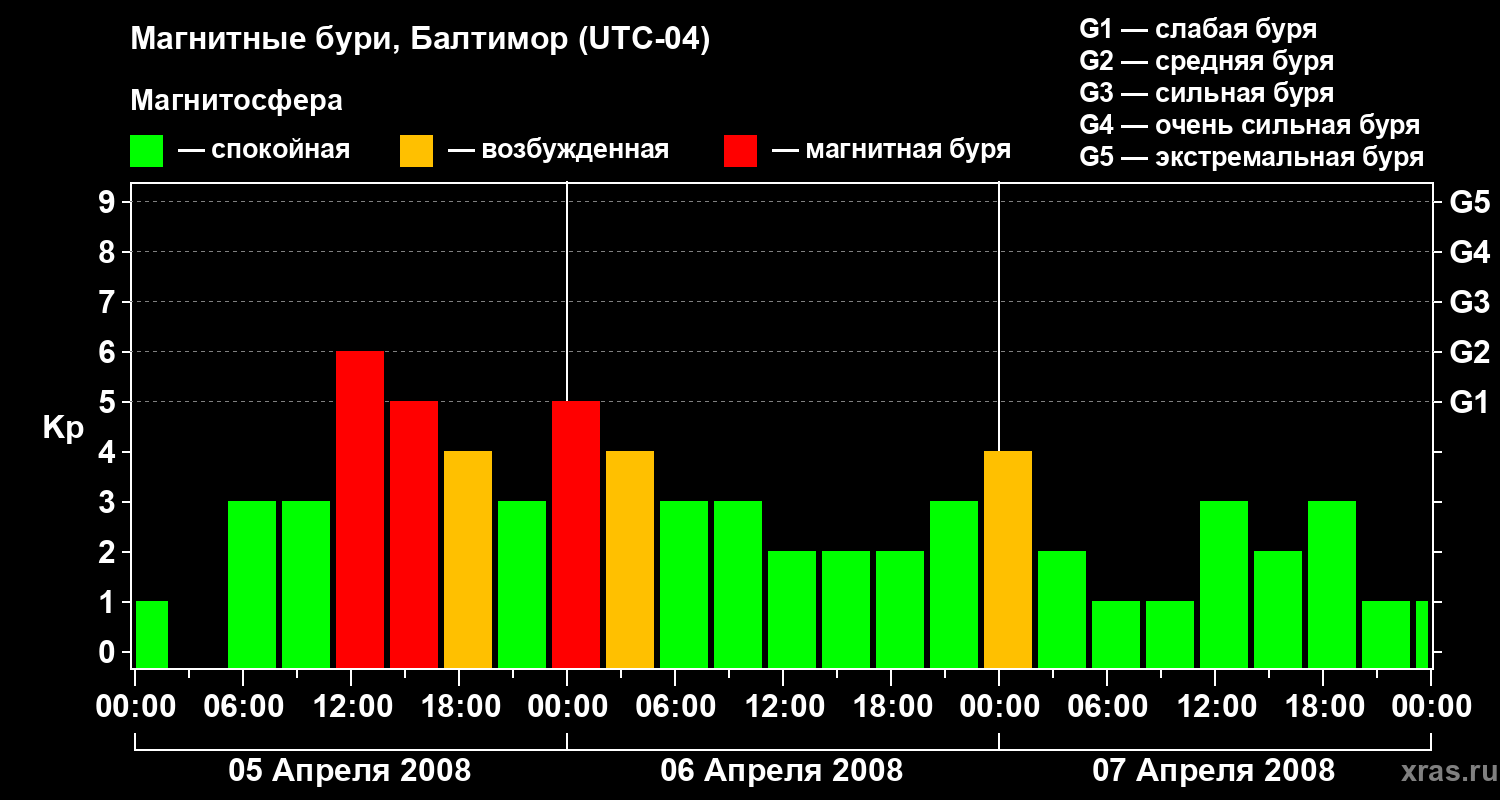1500x800 pixels.
Task: Click the orange swatch for возбужденная
Action: 417,151
